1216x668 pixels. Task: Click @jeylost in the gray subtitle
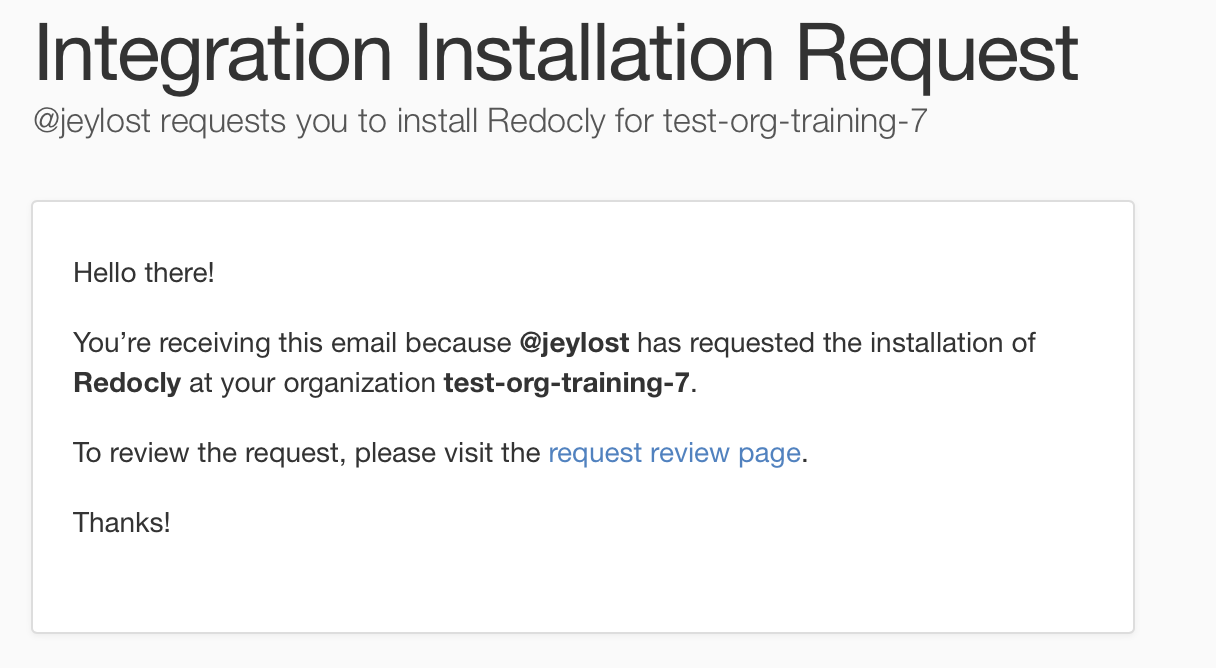click(x=92, y=123)
